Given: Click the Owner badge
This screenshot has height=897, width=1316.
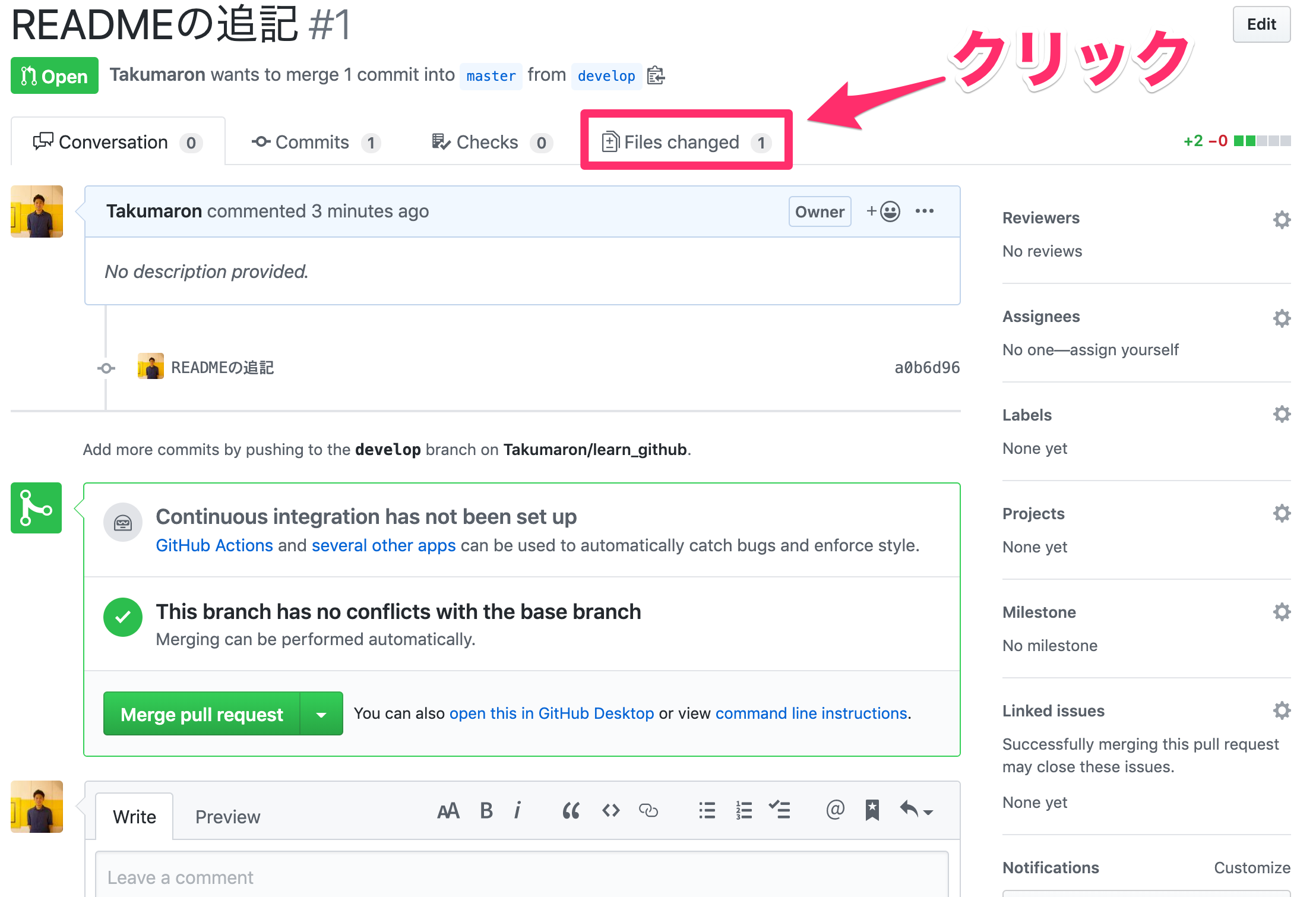Looking at the screenshot, I should [820, 211].
